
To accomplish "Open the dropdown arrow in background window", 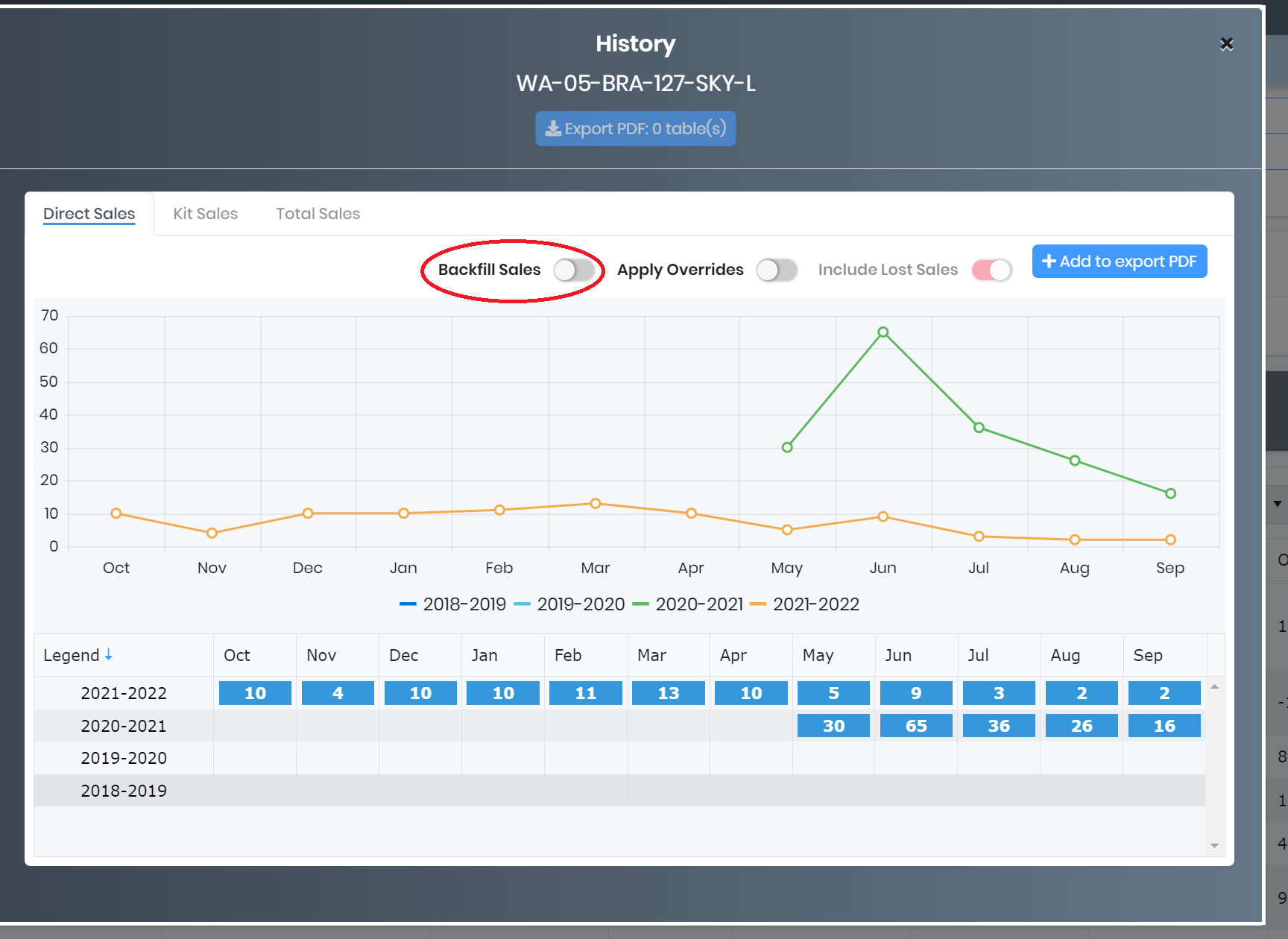I will click(1278, 504).
